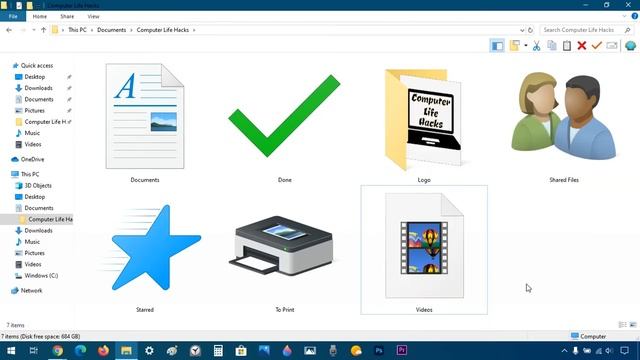Click the Copy icon in toolbar

click(x=551, y=45)
